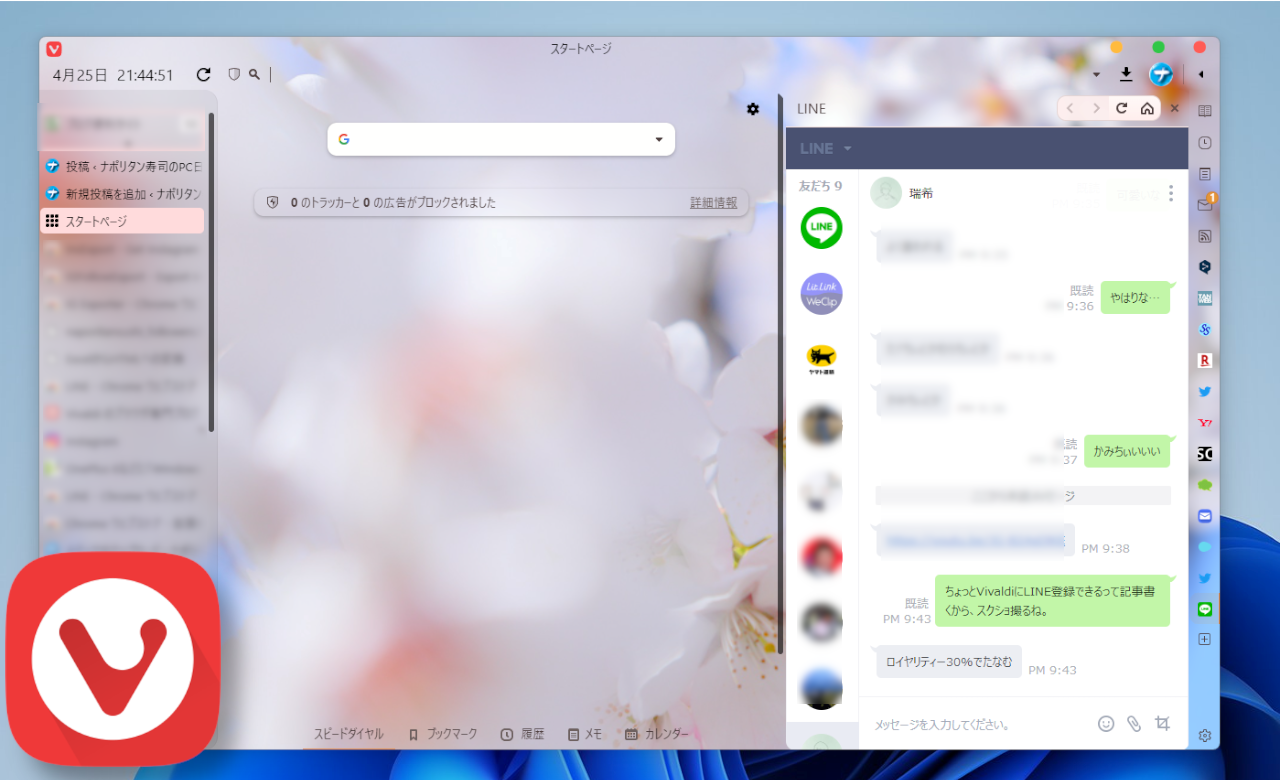Open the cyan bubble web panel
This screenshot has width=1280, height=780.
coord(1205,547)
